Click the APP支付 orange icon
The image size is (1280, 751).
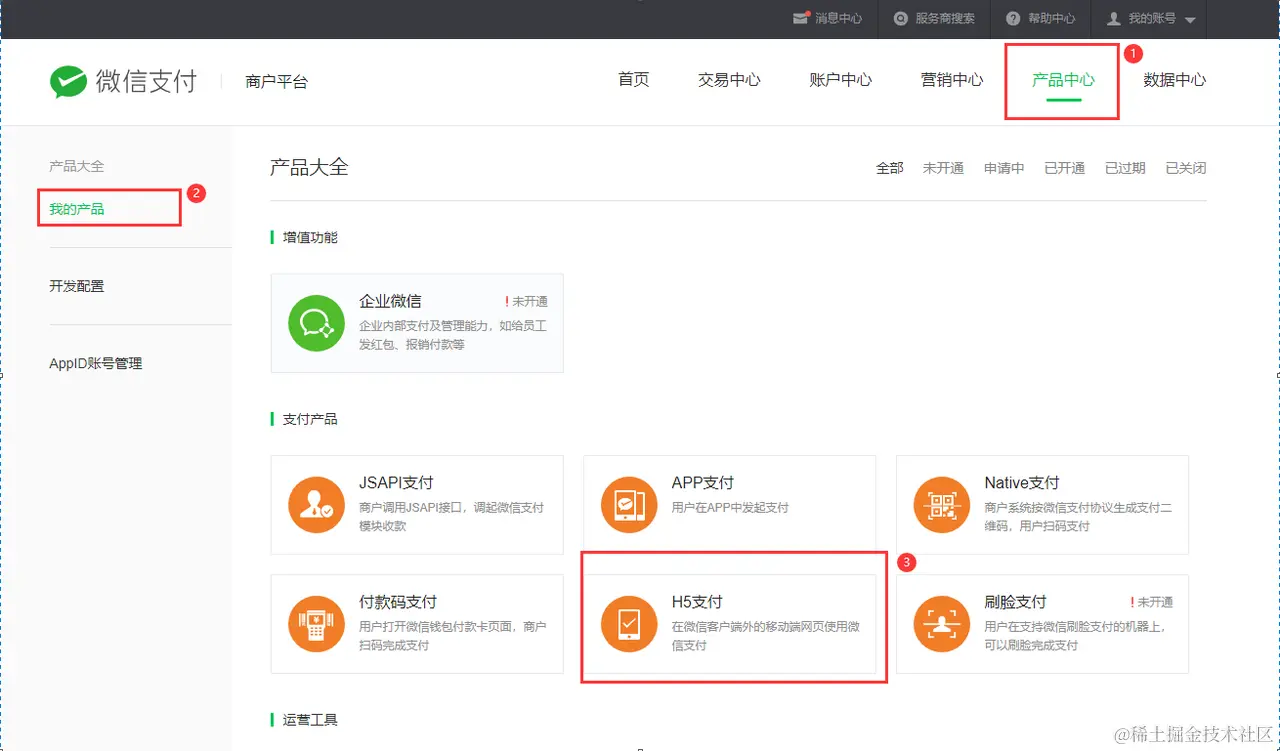click(629, 505)
